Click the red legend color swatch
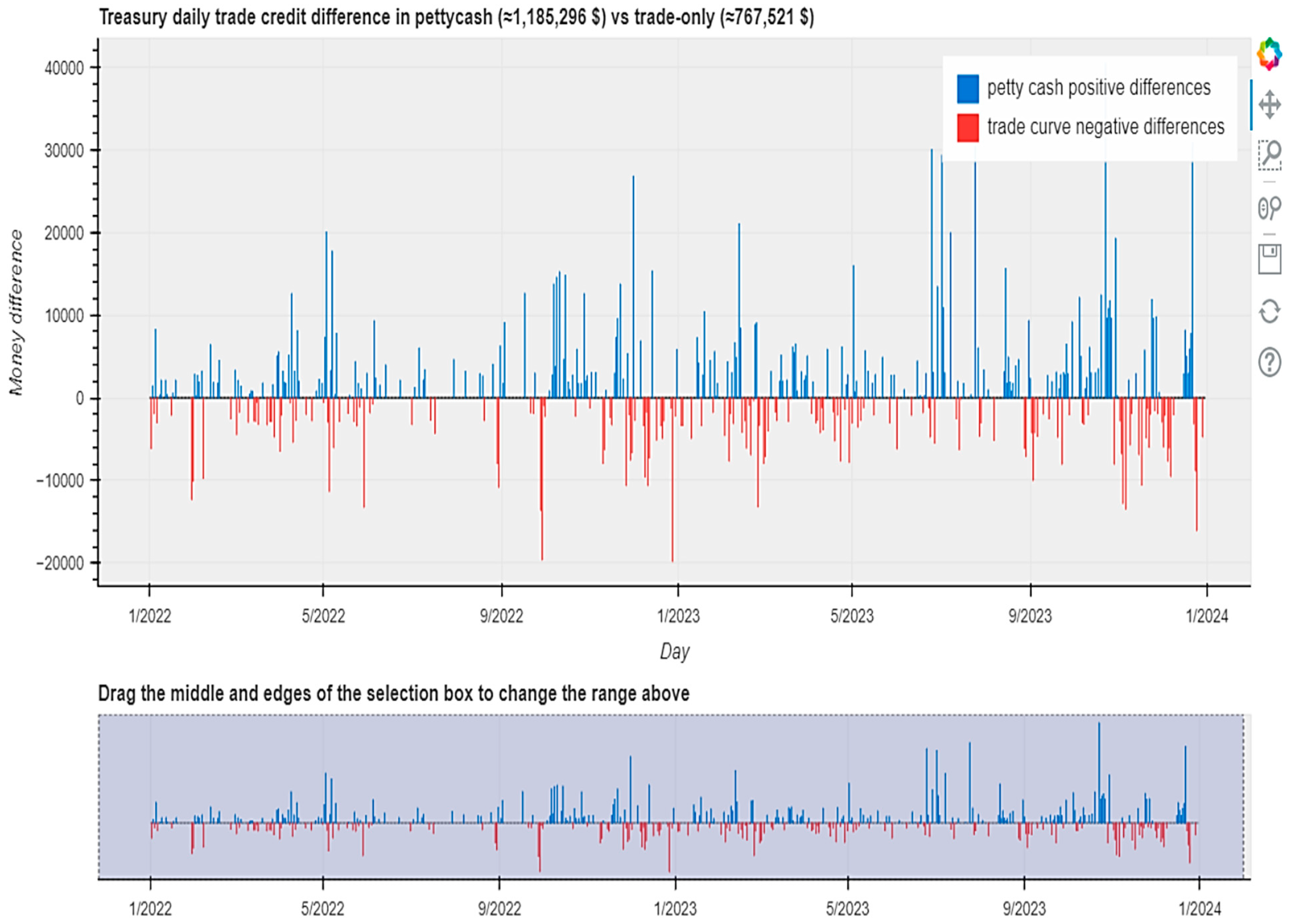Screen dimensions: 1290x924 (968, 128)
